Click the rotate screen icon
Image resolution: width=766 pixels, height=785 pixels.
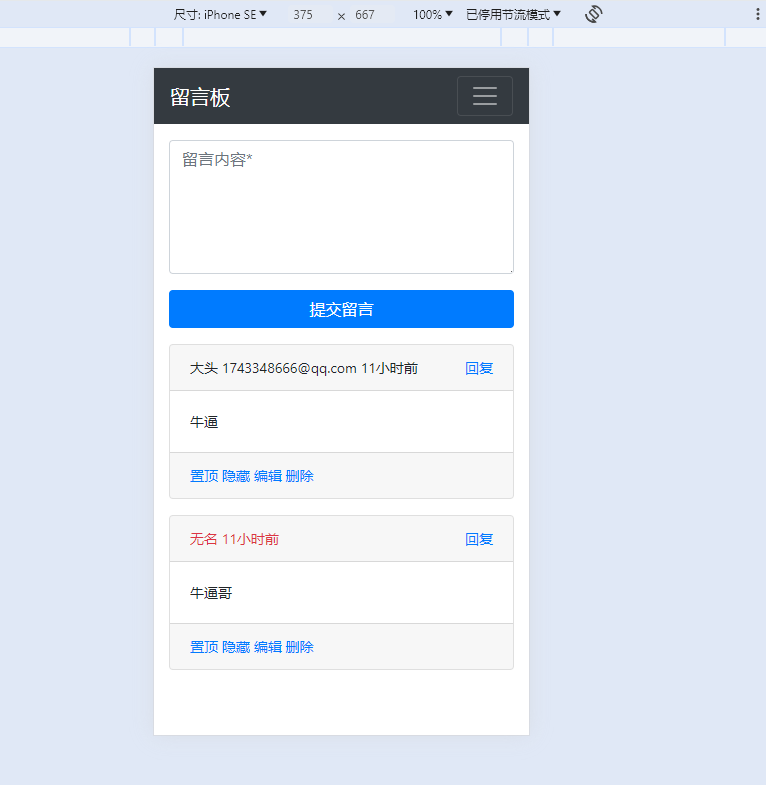(593, 14)
